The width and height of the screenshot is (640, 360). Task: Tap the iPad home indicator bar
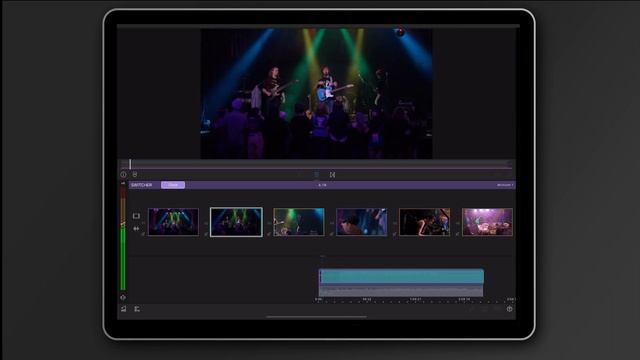tap(316, 316)
